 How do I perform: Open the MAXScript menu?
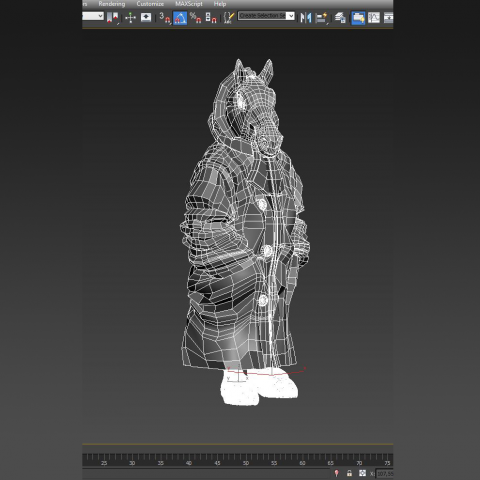coord(189,4)
